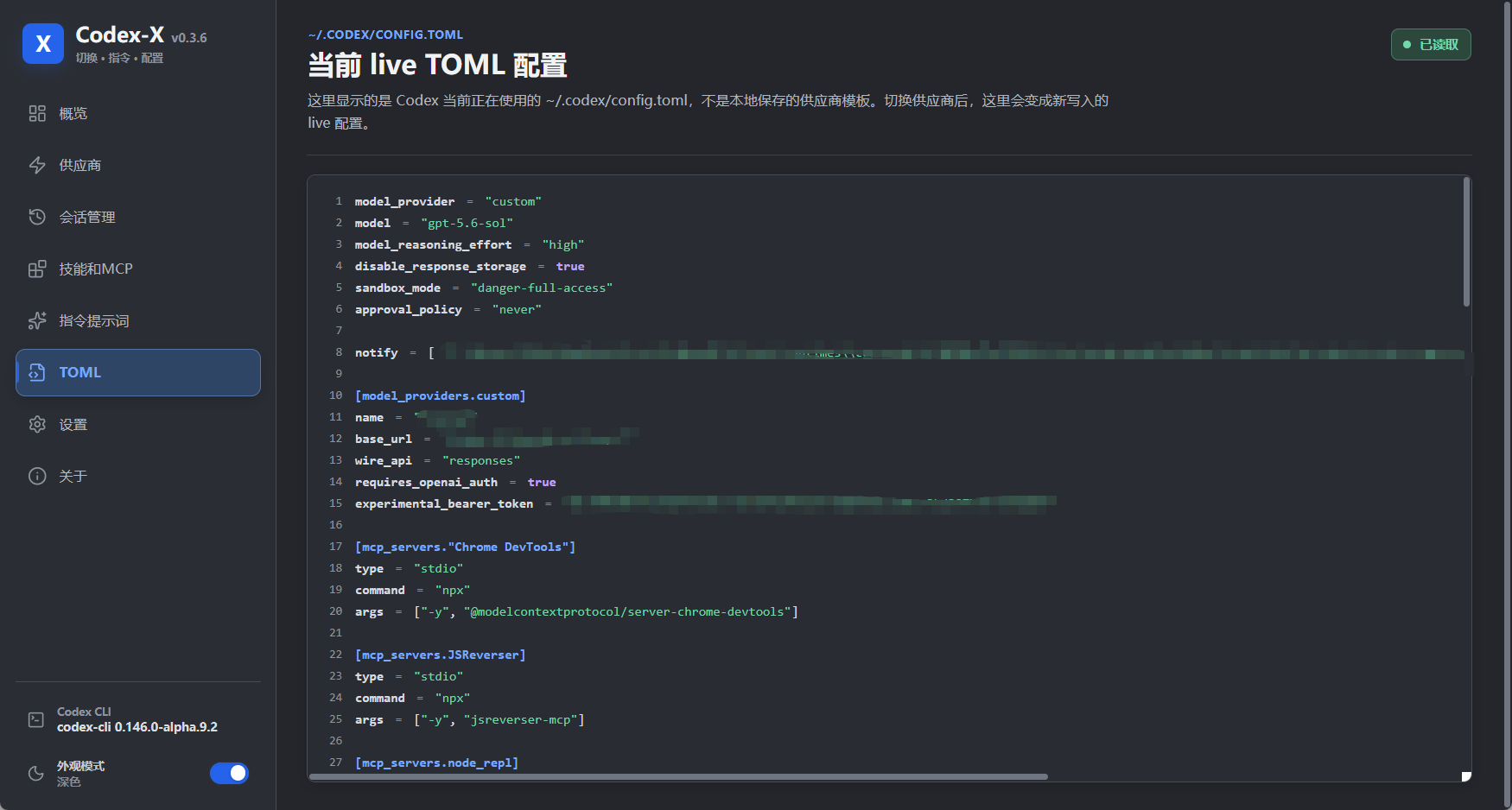
Task: Click the model_reasoning_effort key
Action: click(433, 244)
